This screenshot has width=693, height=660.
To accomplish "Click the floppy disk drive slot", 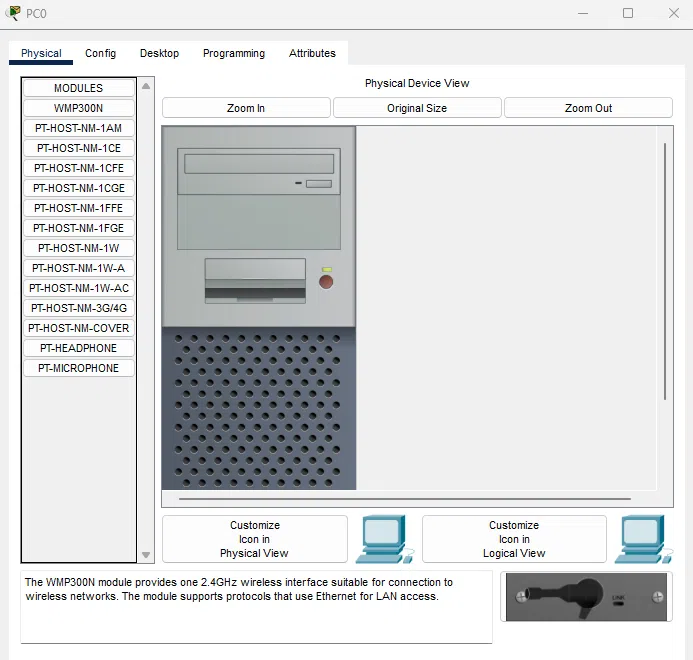I will 255,282.
